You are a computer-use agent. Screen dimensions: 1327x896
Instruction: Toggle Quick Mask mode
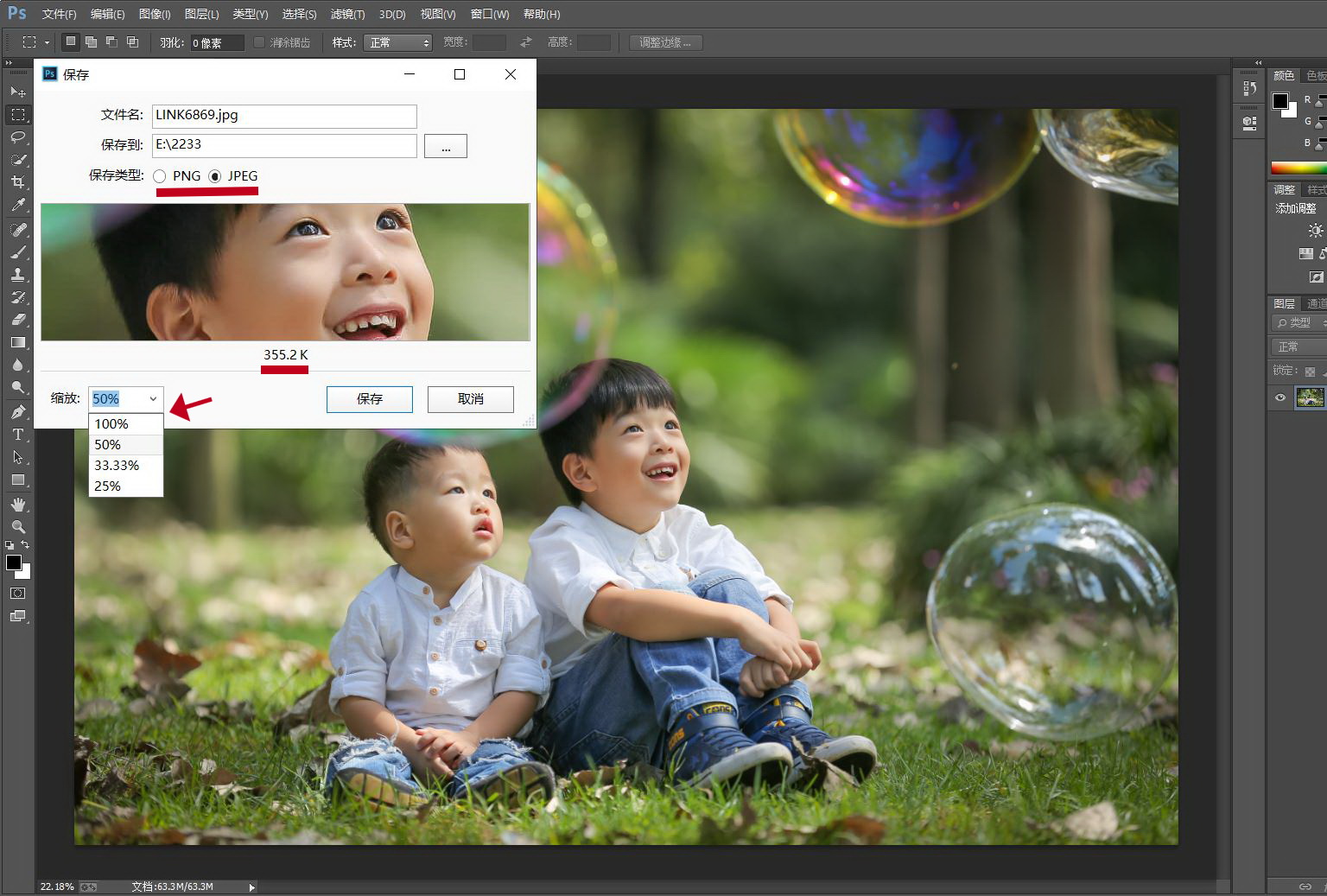coord(18,594)
